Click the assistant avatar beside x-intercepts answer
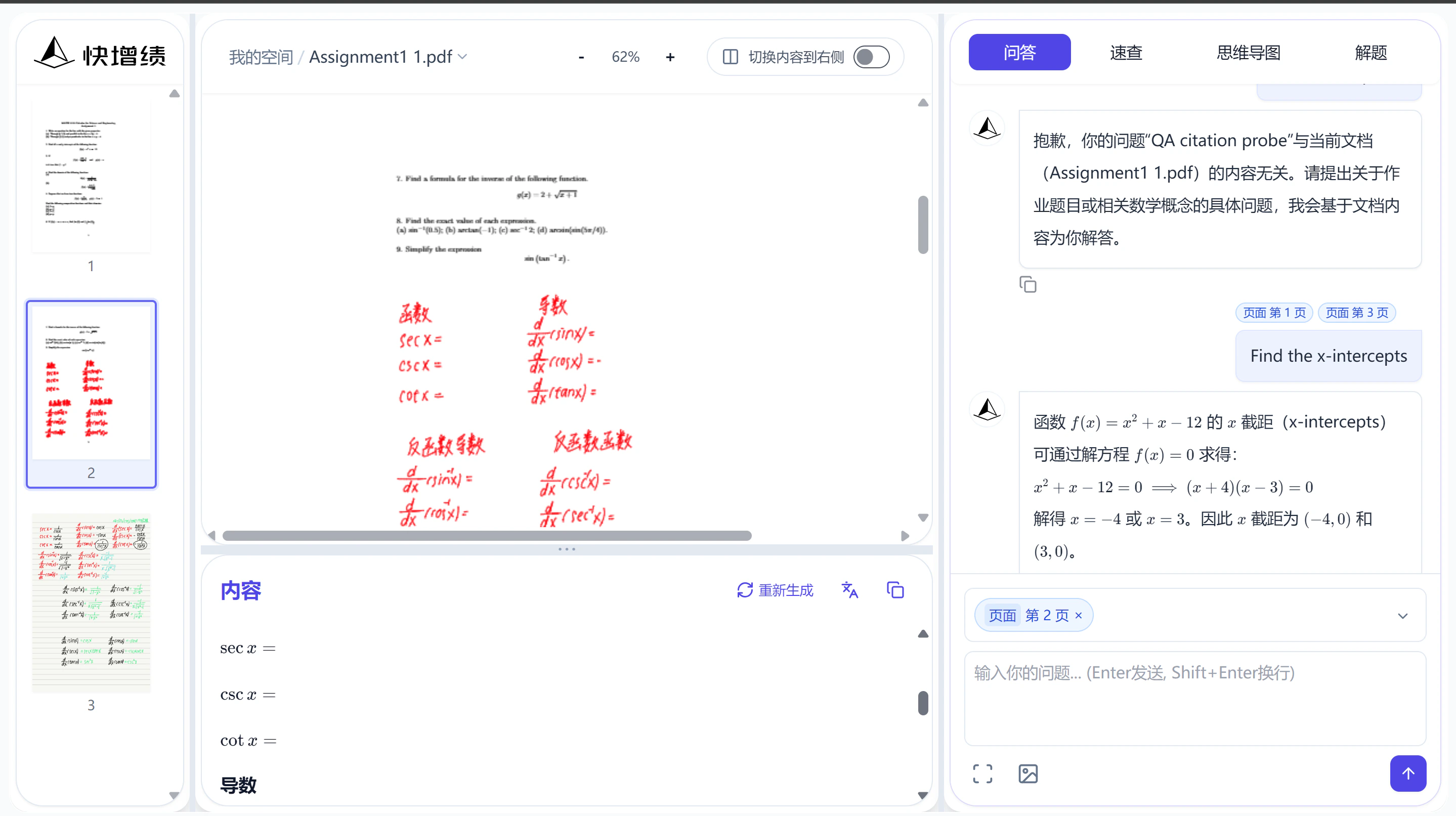The image size is (1456, 816). tap(988, 410)
